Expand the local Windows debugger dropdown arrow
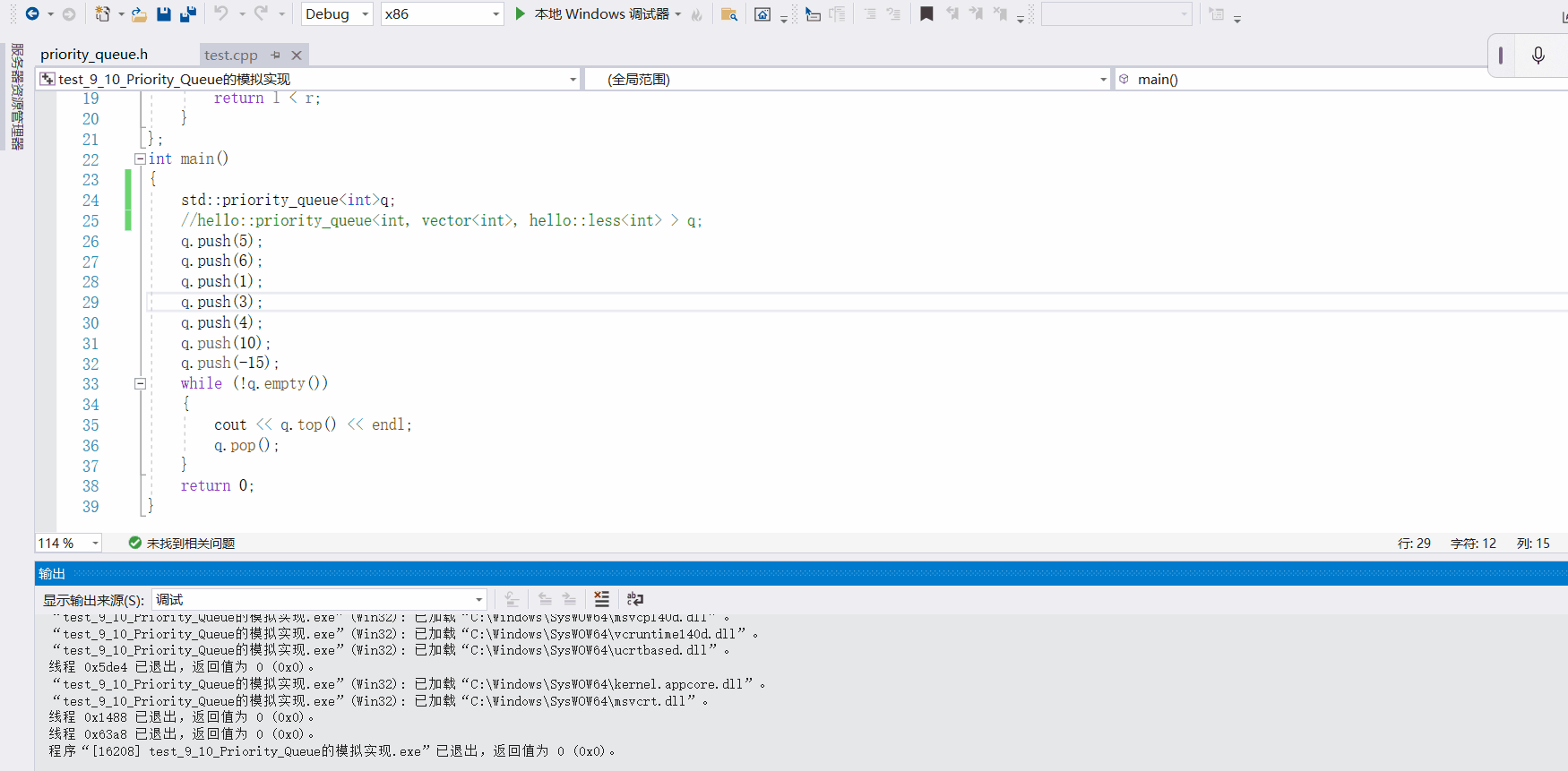 pyautogui.click(x=678, y=14)
